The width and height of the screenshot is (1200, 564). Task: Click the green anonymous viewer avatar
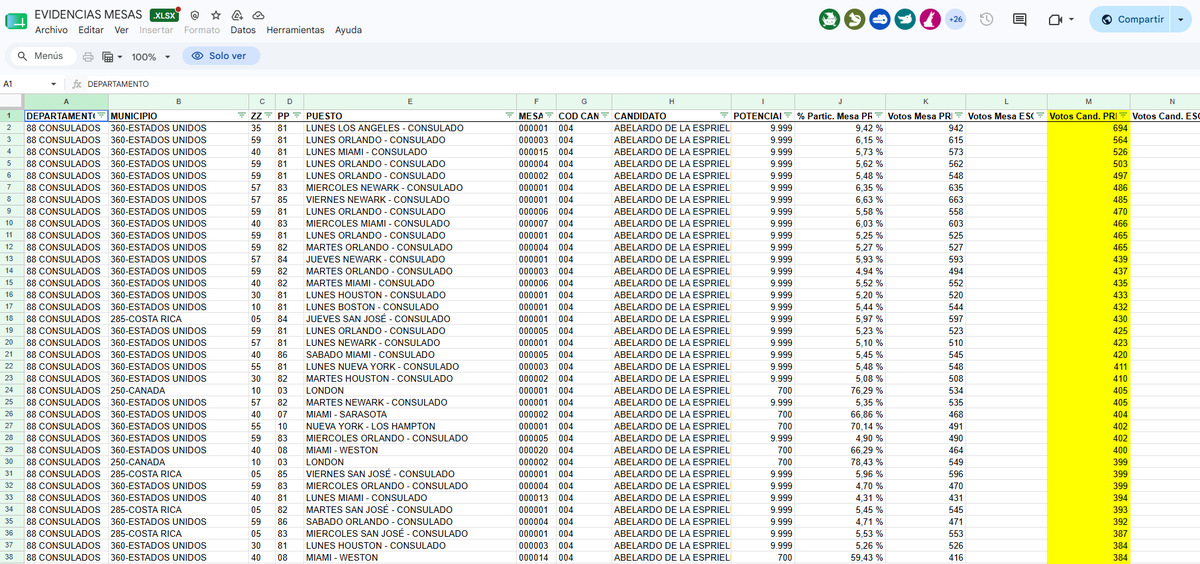point(829,19)
